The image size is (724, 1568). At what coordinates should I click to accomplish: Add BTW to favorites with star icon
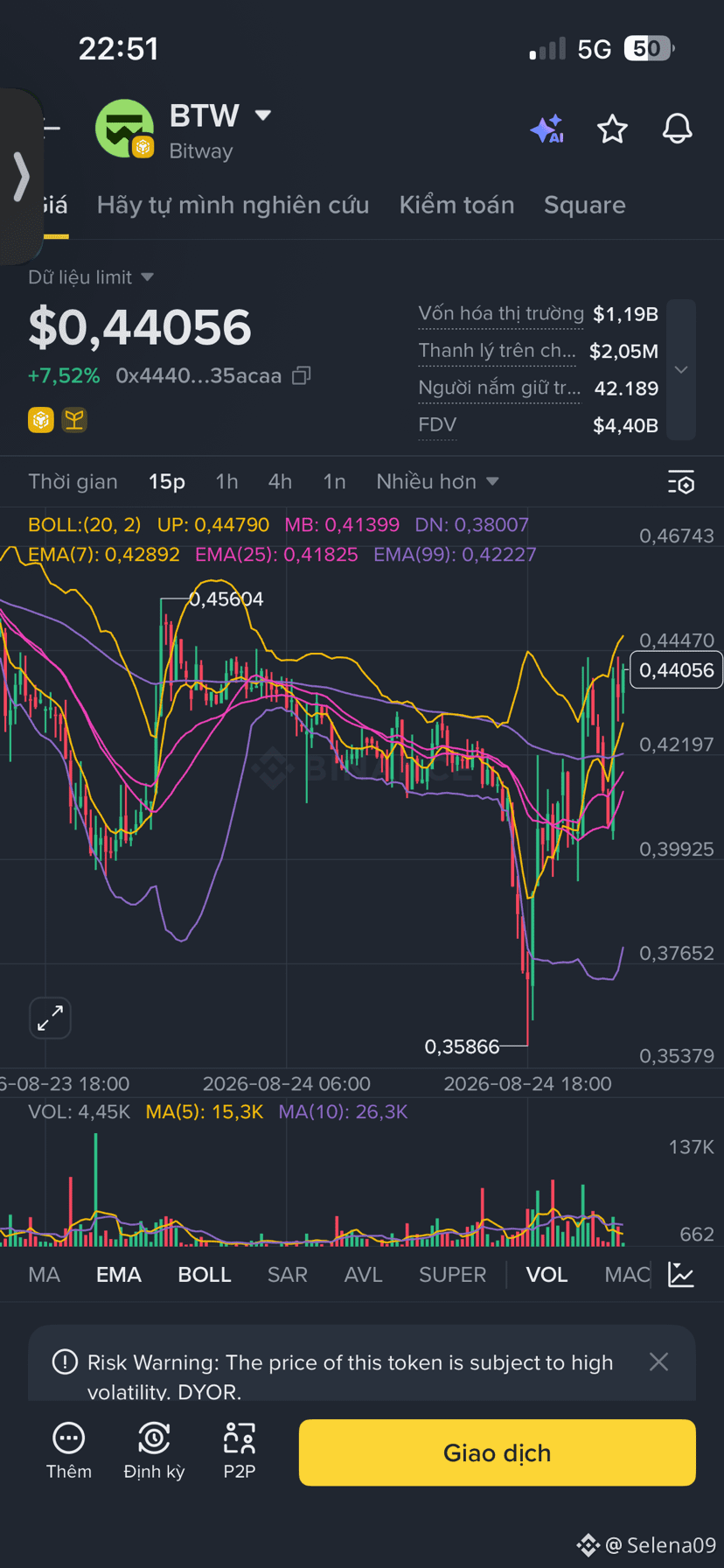[612, 129]
